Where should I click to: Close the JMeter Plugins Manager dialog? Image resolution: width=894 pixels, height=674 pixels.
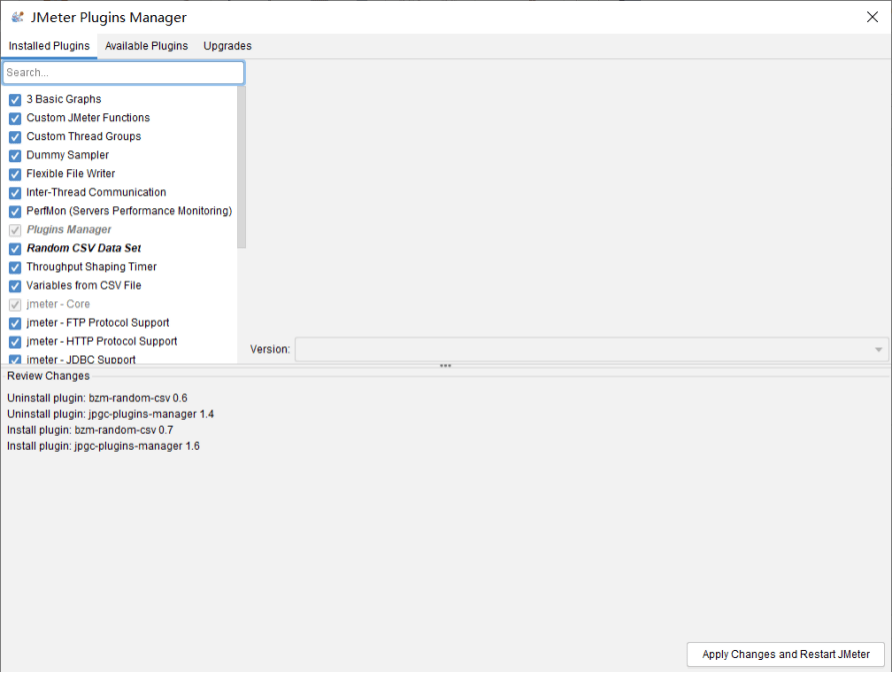[873, 17]
